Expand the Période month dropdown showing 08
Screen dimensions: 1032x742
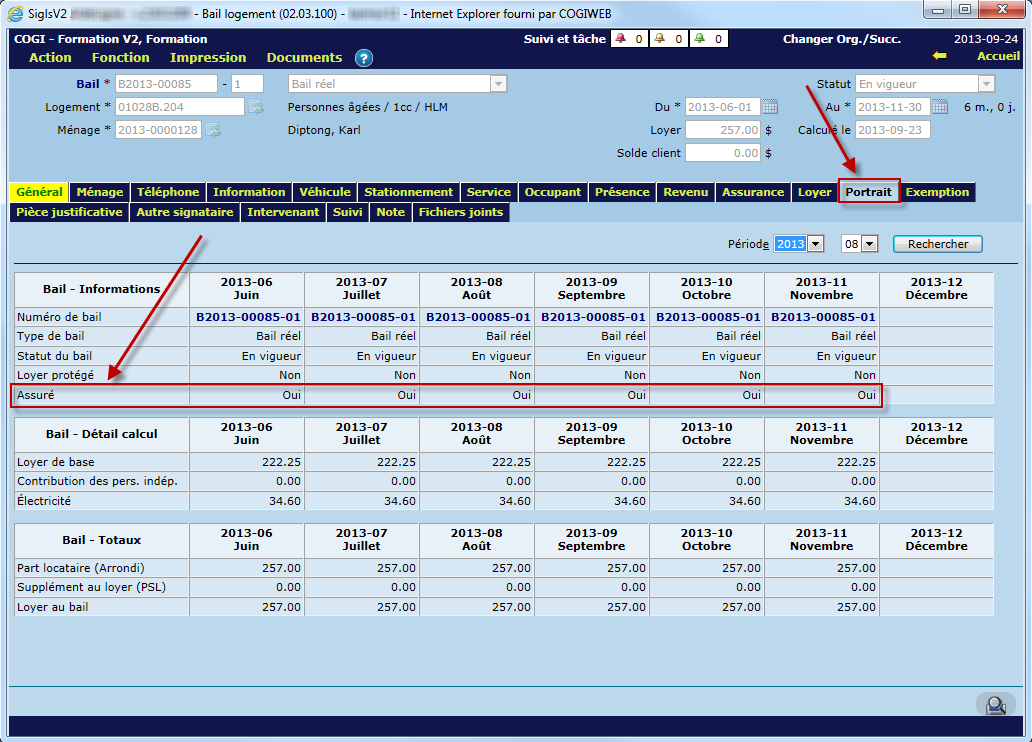pos(868,244)
